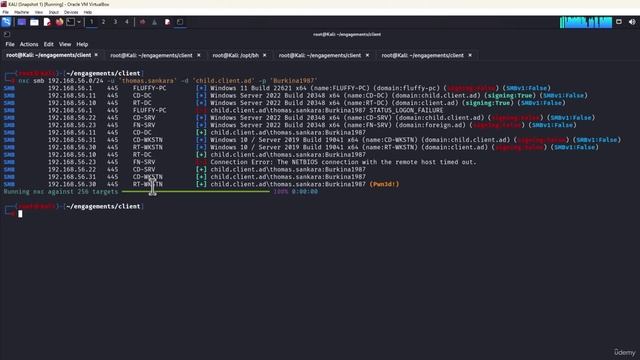640x360 pixels.
Task: Switch to workspace 1
Action: click(91, 22)
